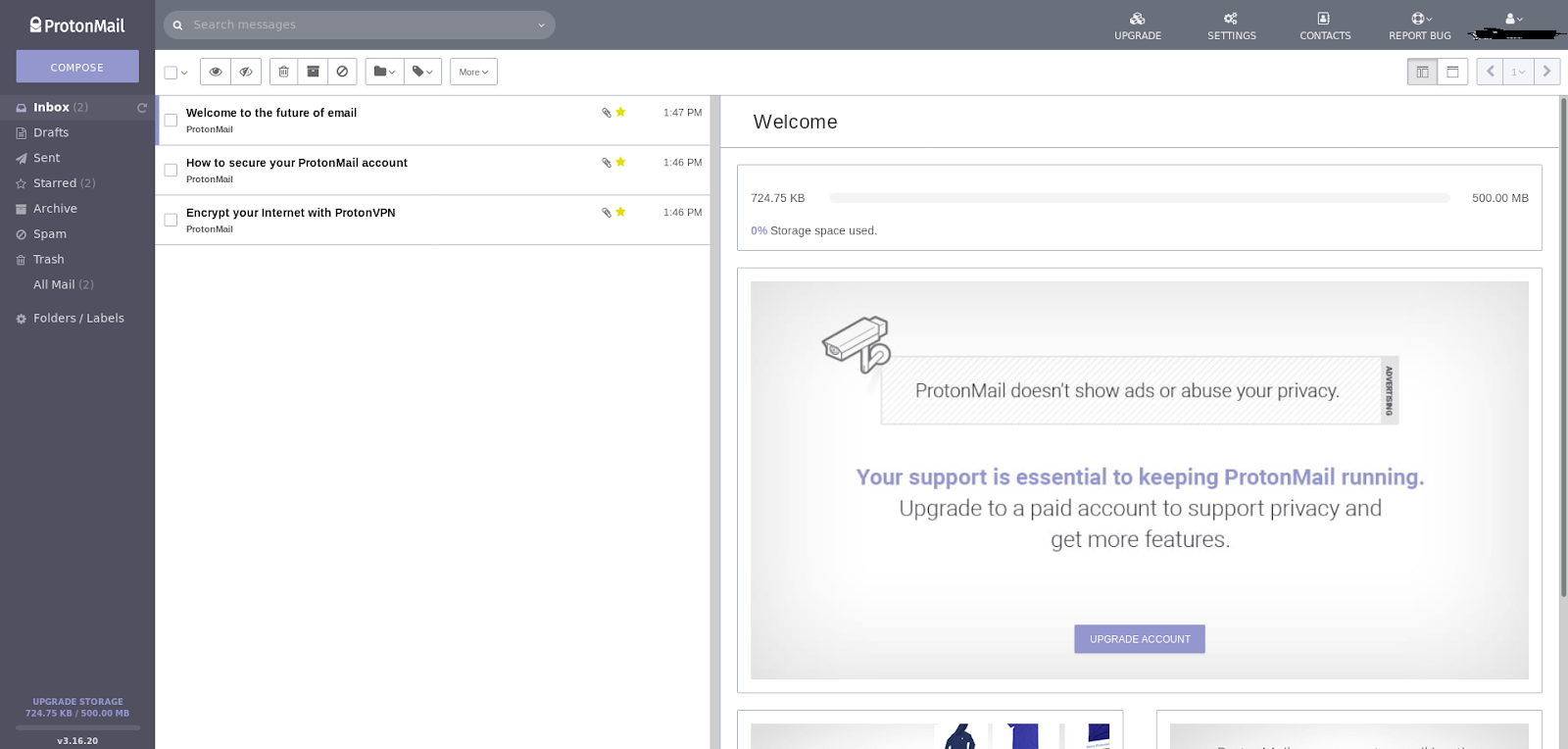Viewport: 1568px width, 749px height.
Task: Switch to column layout view
Action: click(x=1422, y=72)
